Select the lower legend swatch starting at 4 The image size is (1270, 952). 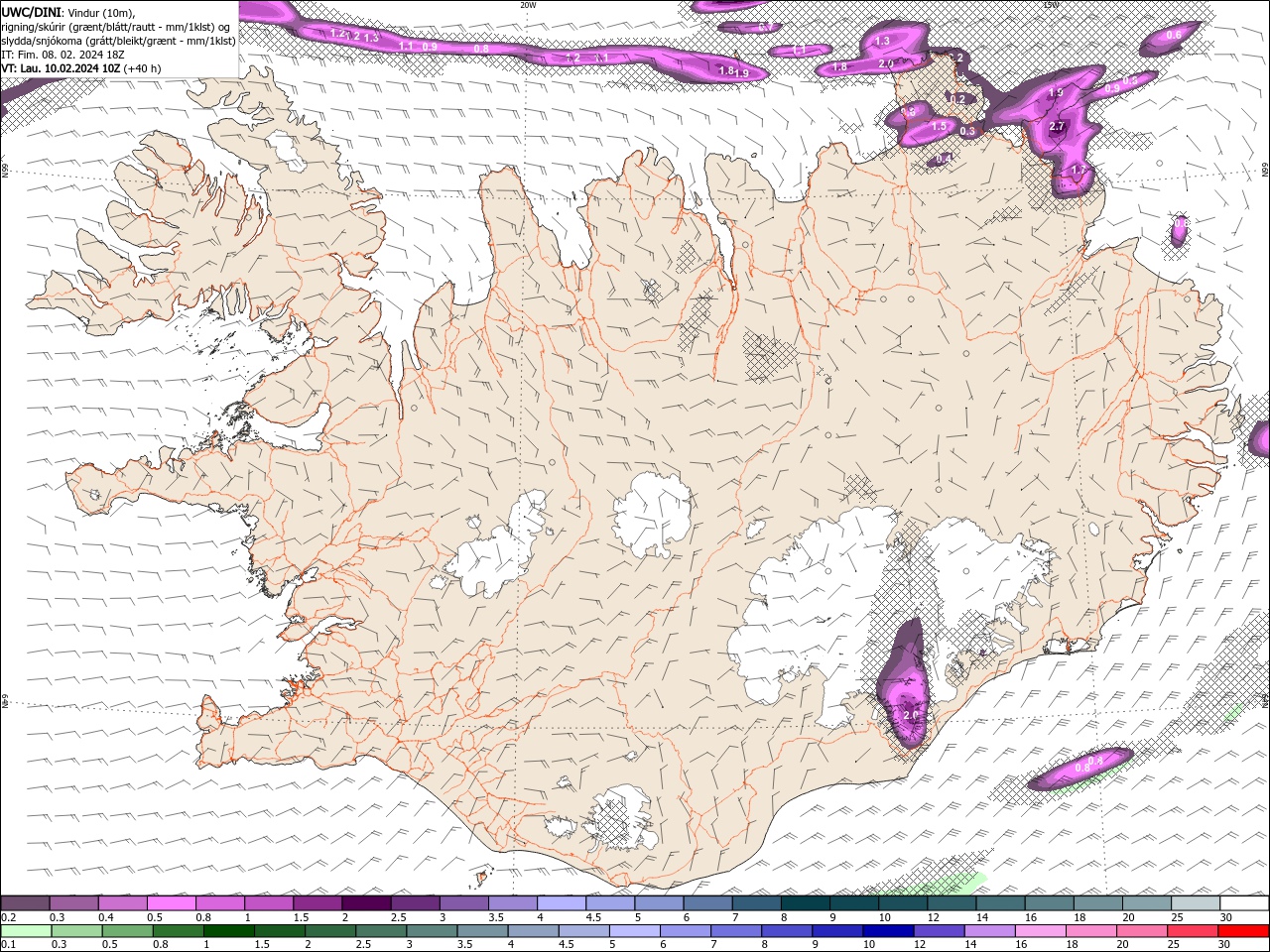tap(533, 931)
